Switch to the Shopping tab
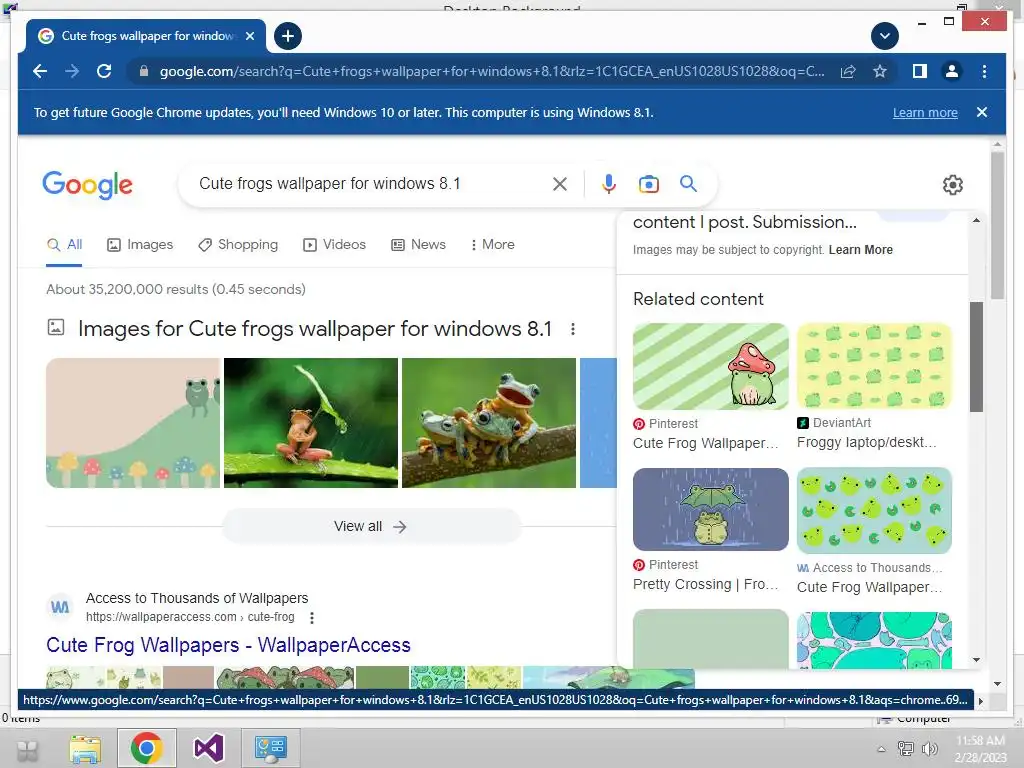Image resolution: width=1024 pixels, height=768 pixels. pos(238,245)
